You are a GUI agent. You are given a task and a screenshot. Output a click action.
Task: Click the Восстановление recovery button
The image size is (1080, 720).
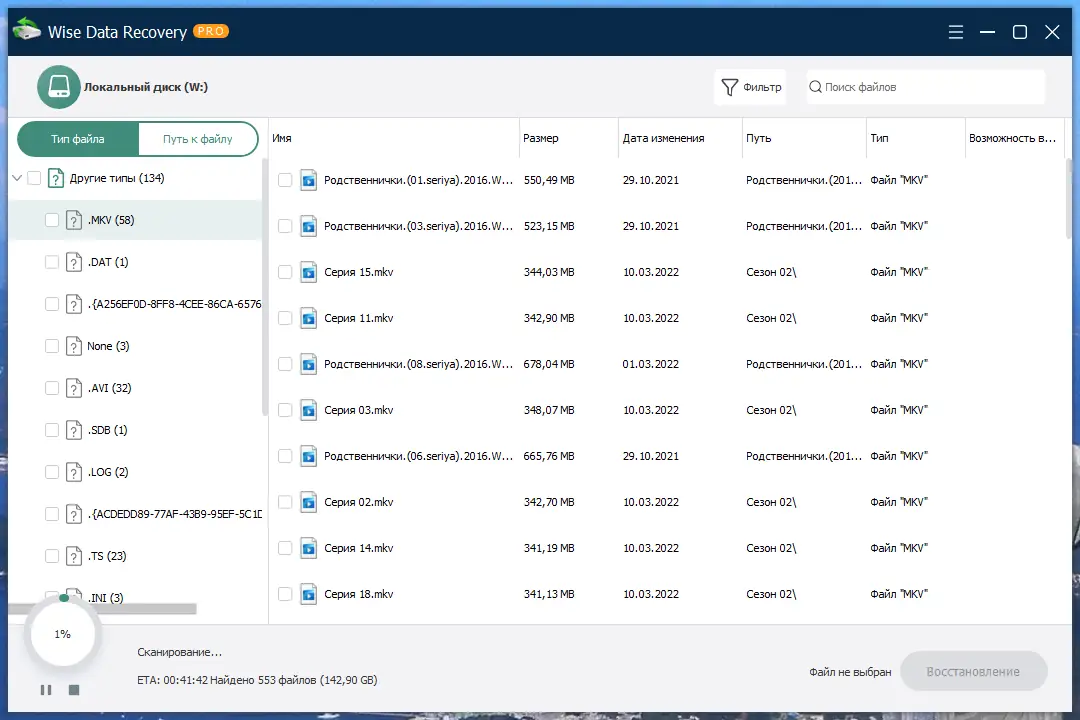click(973, 671)
